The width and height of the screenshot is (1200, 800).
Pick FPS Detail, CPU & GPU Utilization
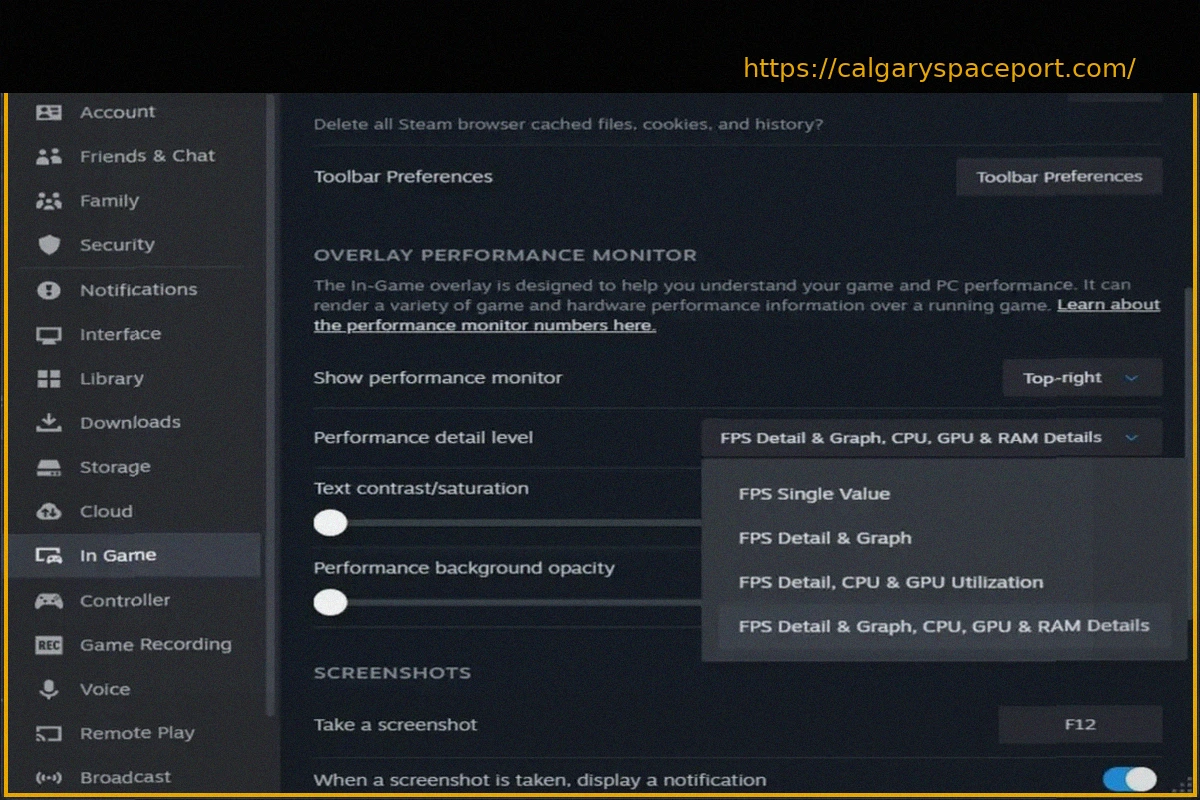coord(890,582)
